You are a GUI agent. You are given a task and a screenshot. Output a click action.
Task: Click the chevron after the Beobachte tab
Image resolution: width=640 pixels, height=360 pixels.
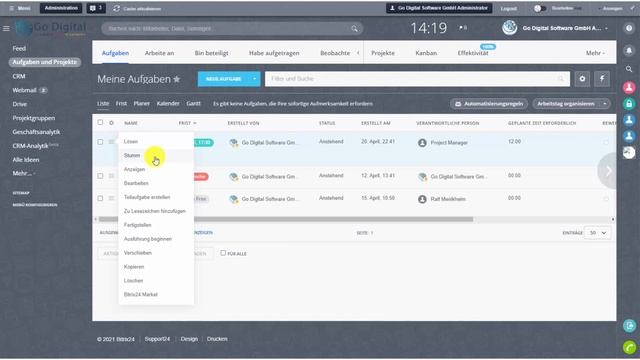(x=358, y=53)
